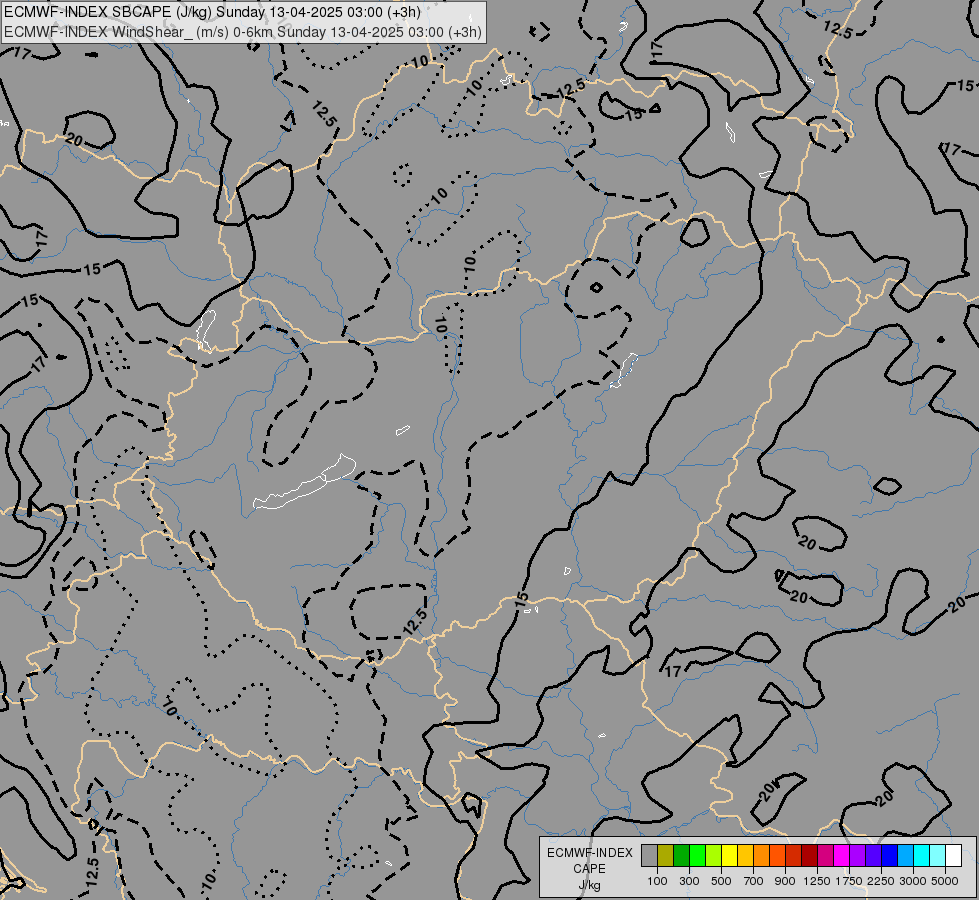Viewport: 979px width, 900px height.
Task: Click the dark maroon red legend swatch
Action: 810,855
